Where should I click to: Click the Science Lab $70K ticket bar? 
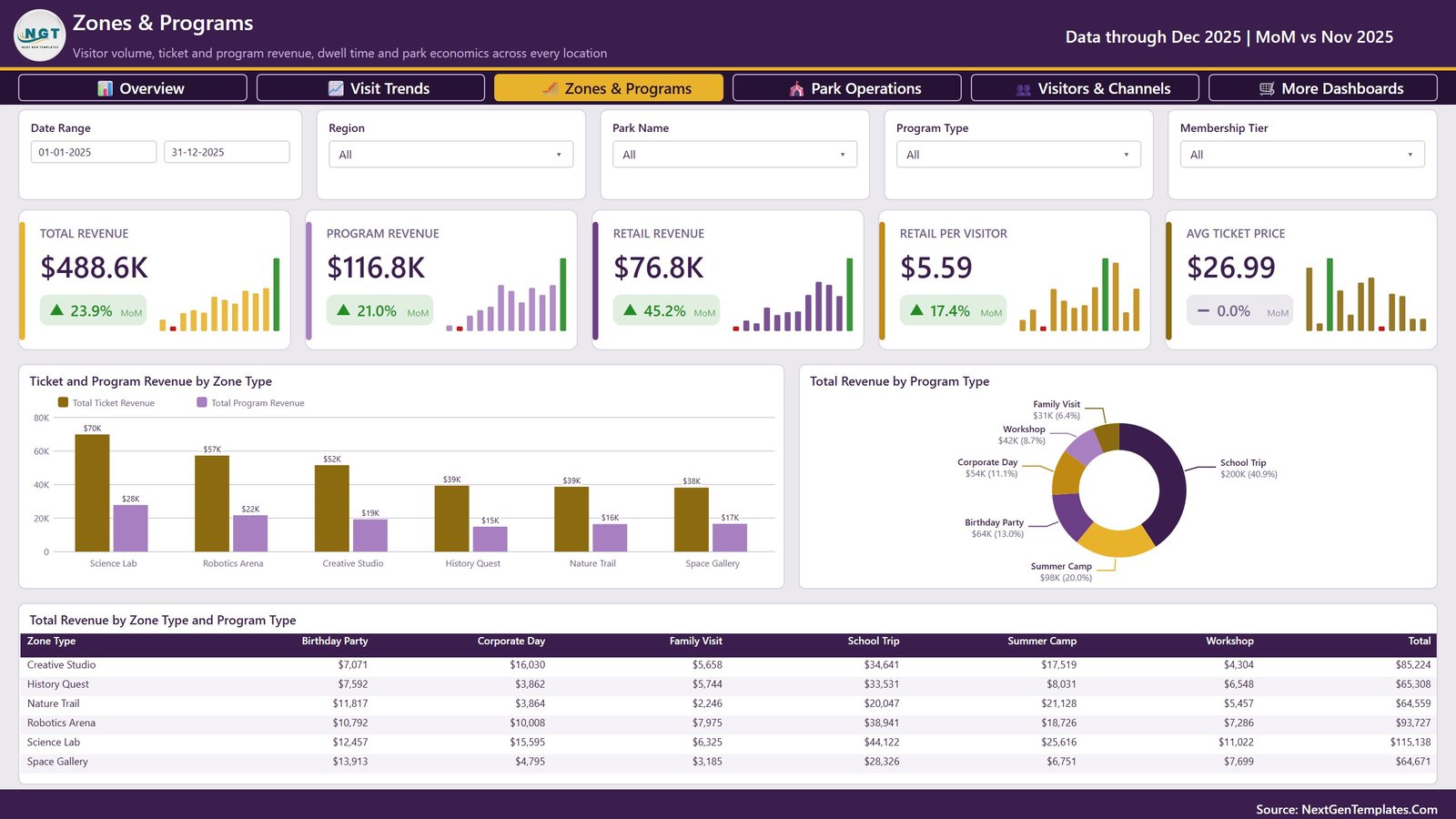(92, 493)
